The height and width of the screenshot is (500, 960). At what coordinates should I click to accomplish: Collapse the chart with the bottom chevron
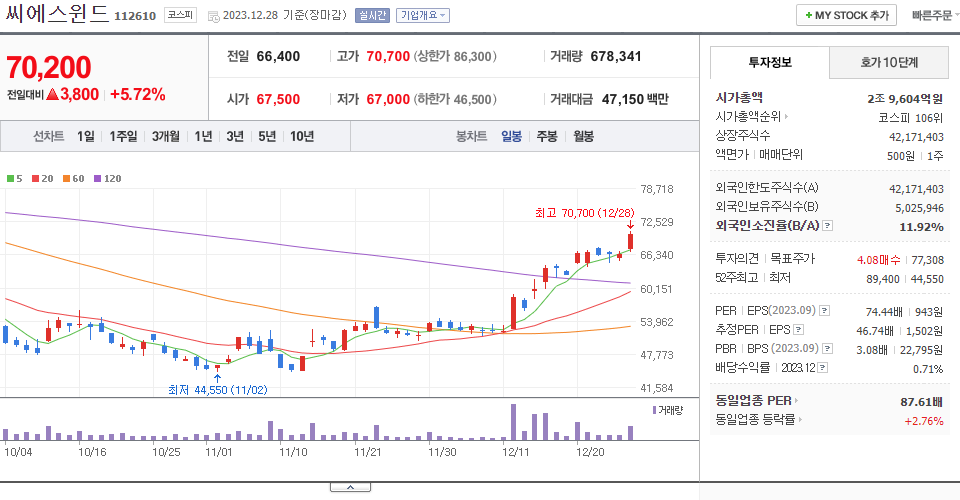[x=350, y=487]
